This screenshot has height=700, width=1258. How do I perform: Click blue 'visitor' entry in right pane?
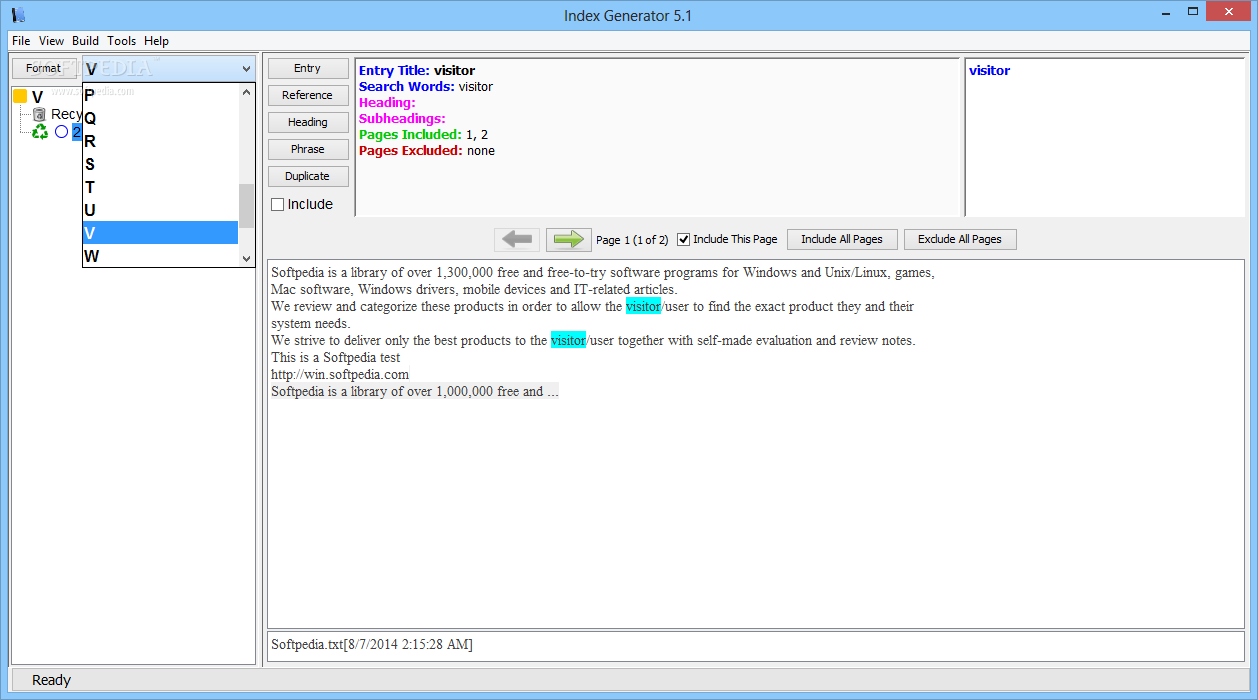click(990, 70)
